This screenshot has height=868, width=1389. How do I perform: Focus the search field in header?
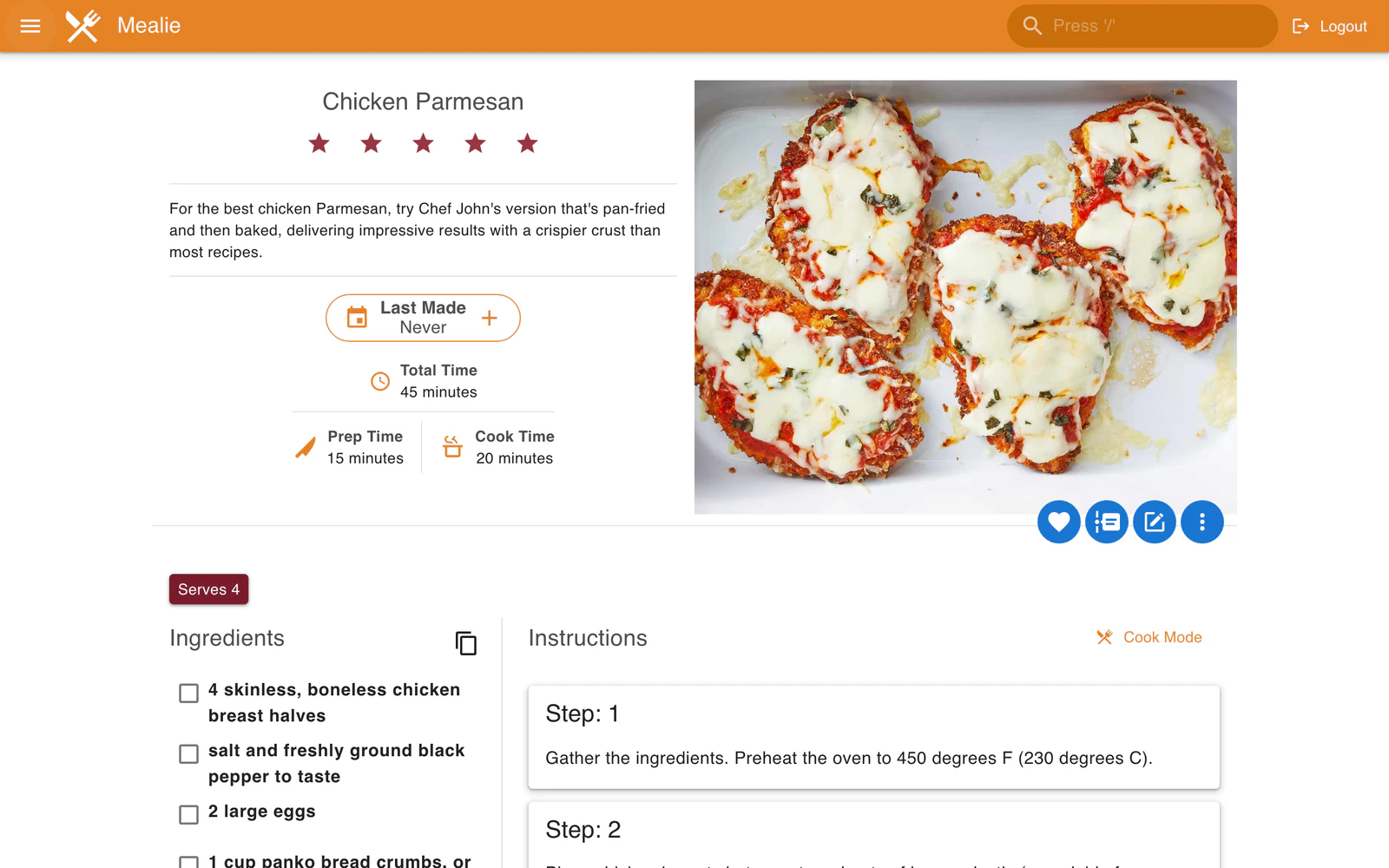[1142, 26]
